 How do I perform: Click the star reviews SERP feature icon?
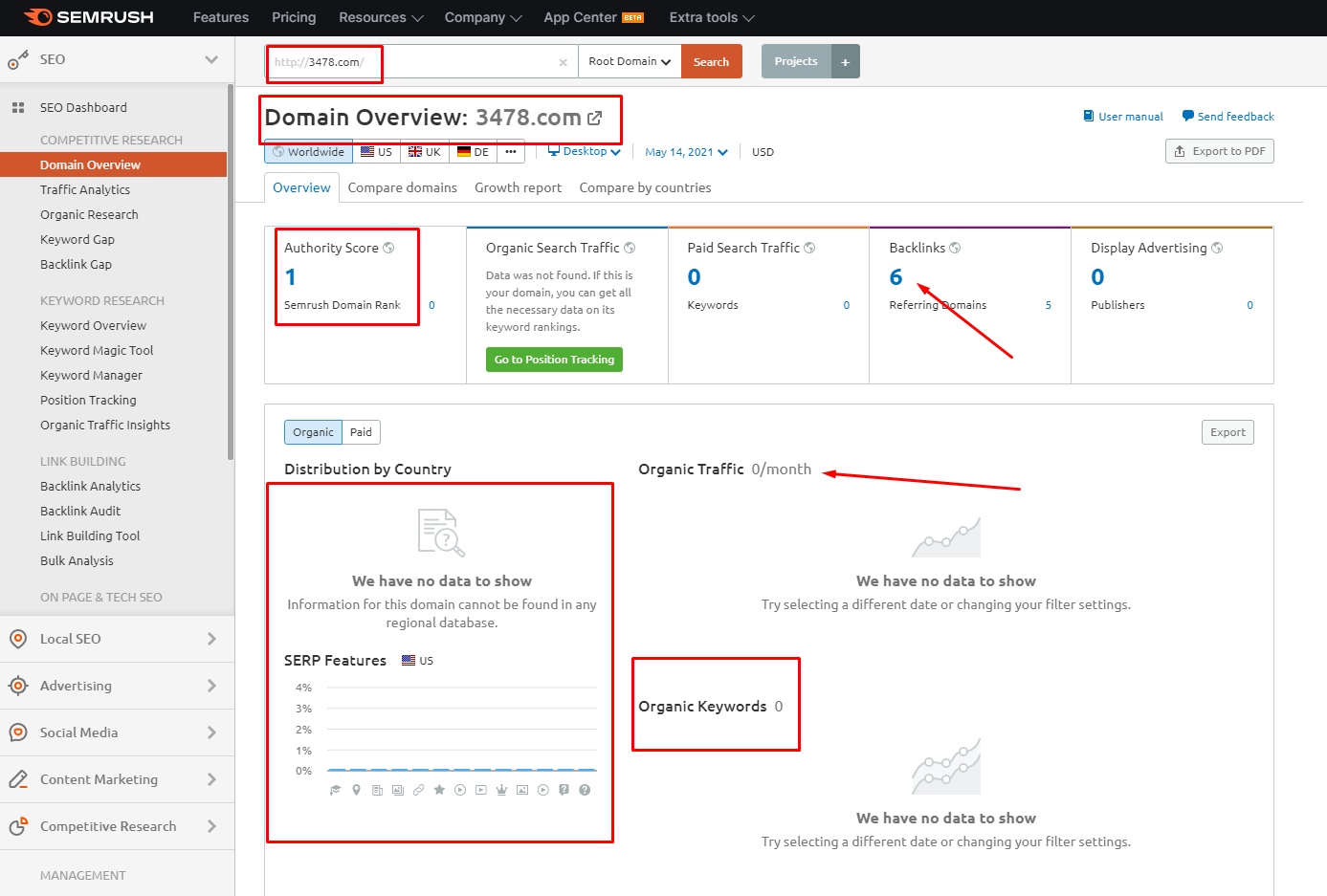[x=439, y=790]
